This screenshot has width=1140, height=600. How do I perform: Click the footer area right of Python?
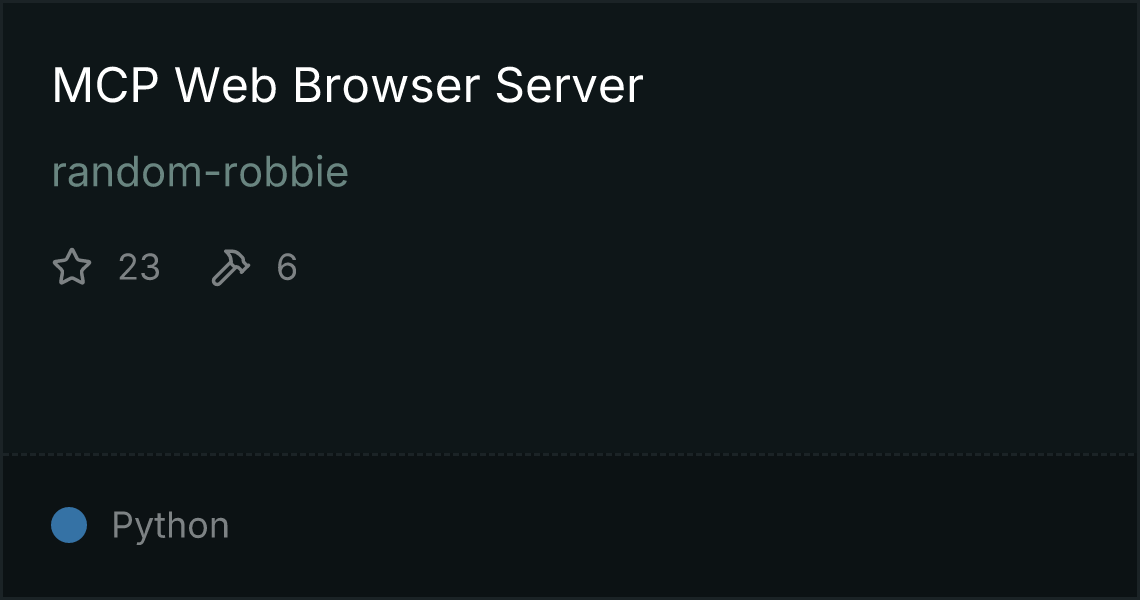tap(683, 526)
